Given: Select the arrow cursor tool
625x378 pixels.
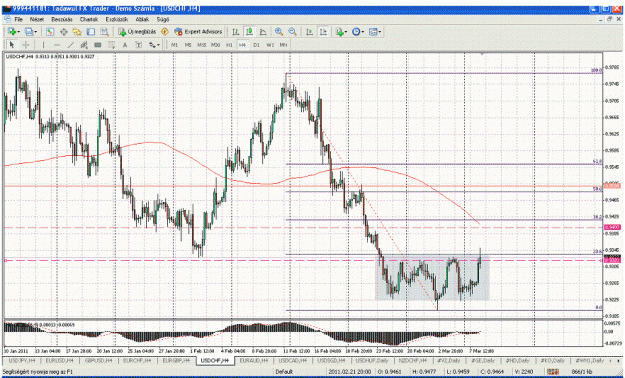Looking at the screenshot, I should click(x=12, y=45).
